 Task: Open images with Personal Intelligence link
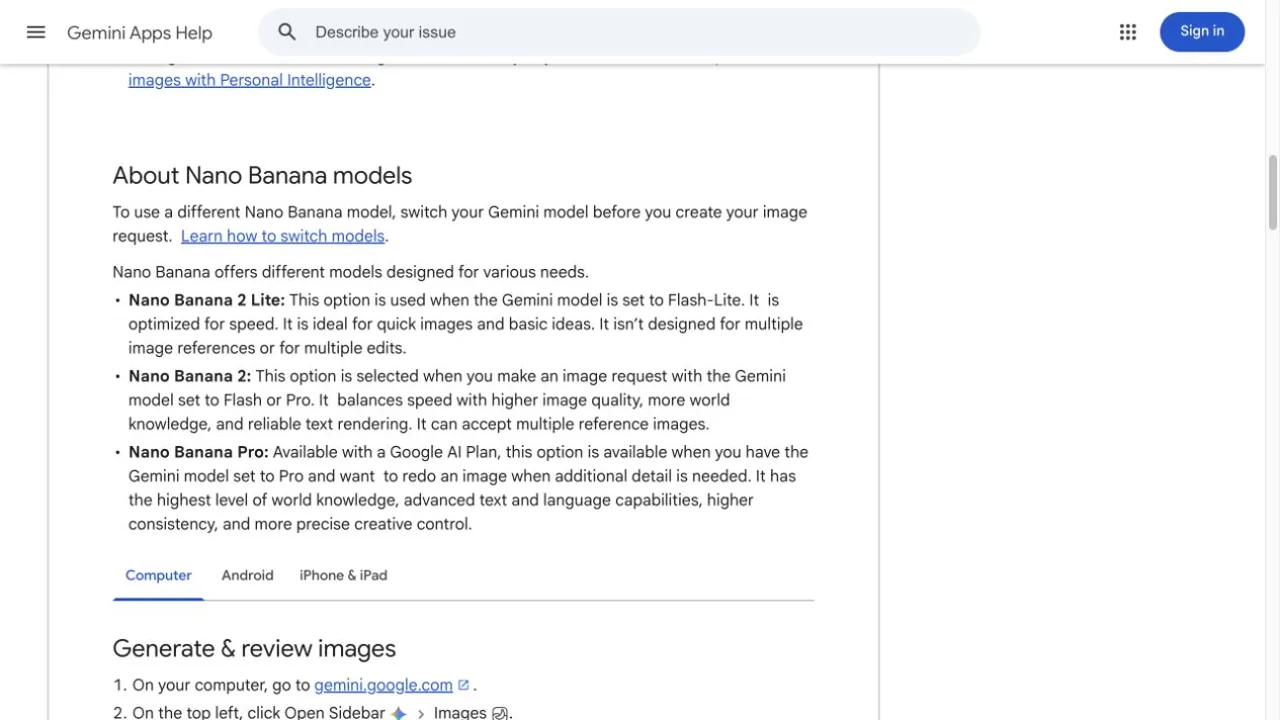249,80
